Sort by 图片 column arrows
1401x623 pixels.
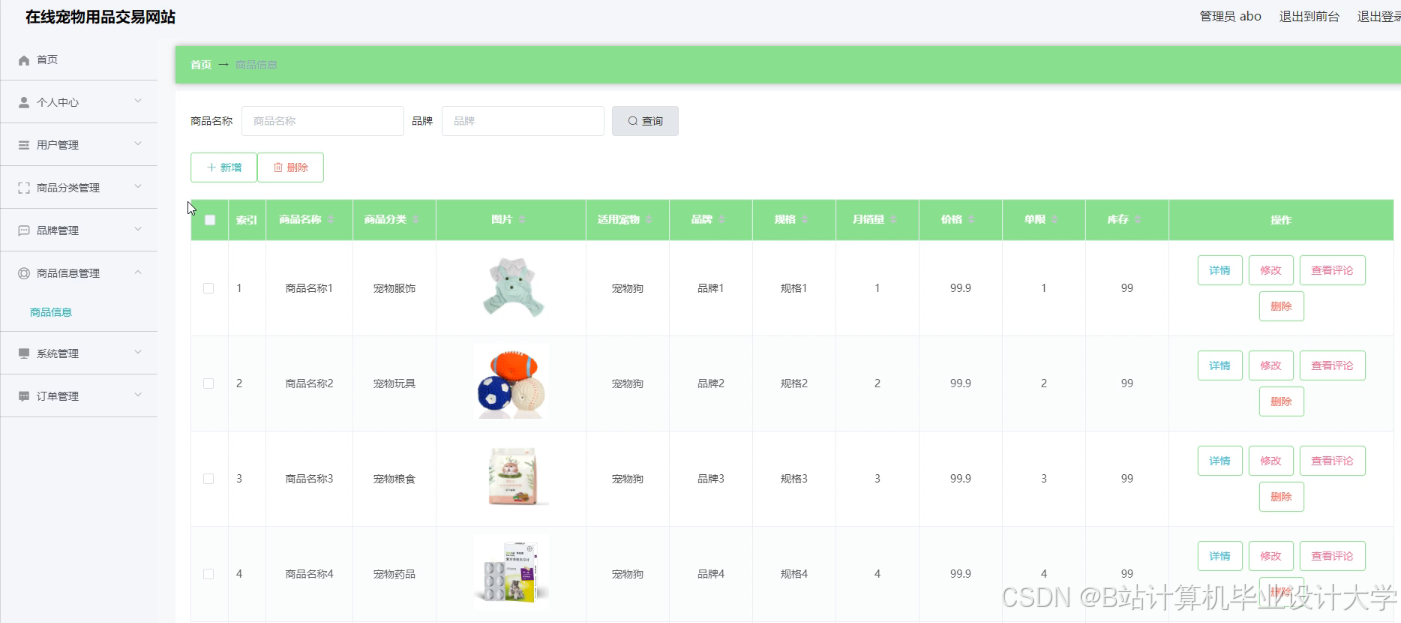point(522,220)
